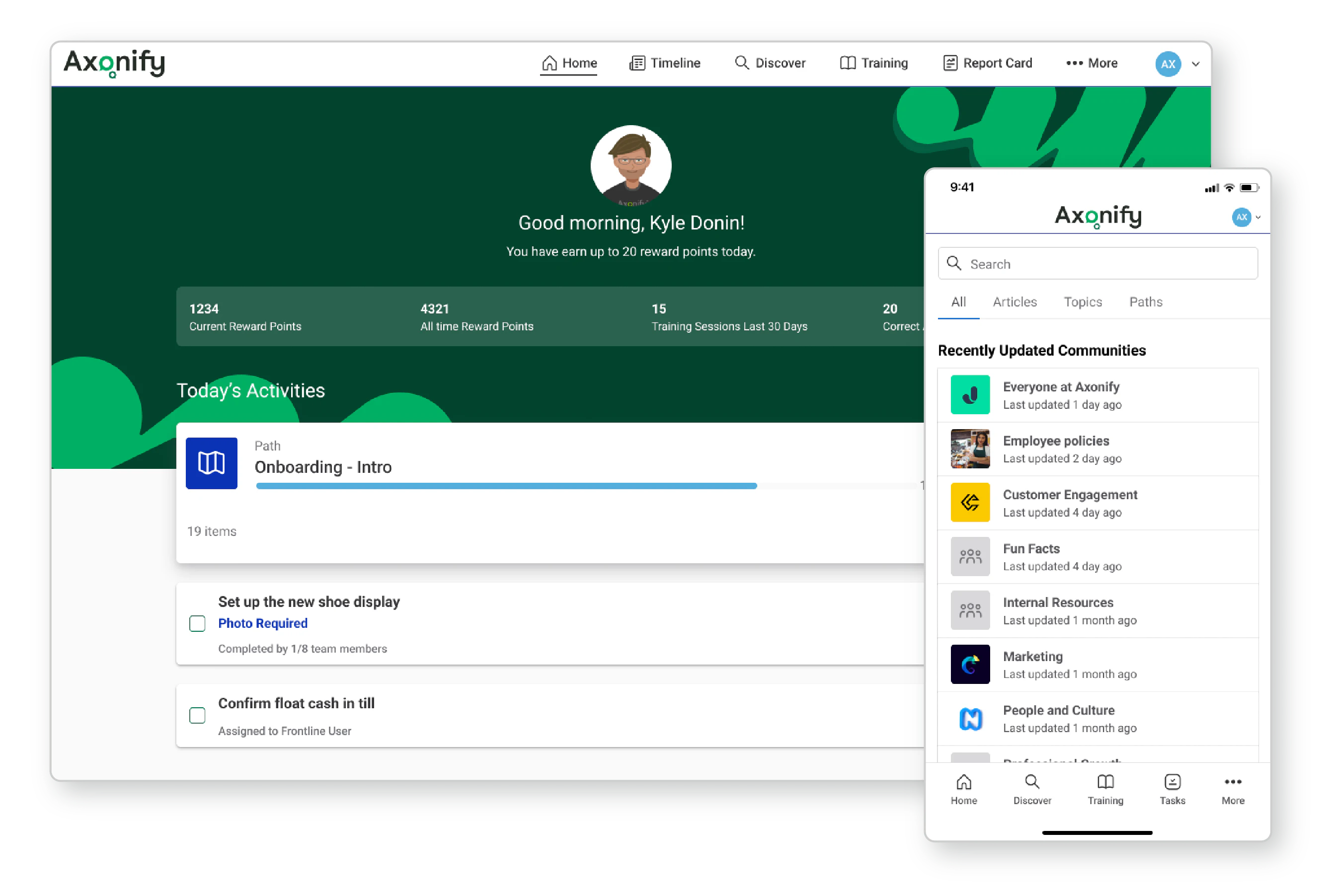
Task: Open the Photo Required link
Action: [x=263, y=623]
